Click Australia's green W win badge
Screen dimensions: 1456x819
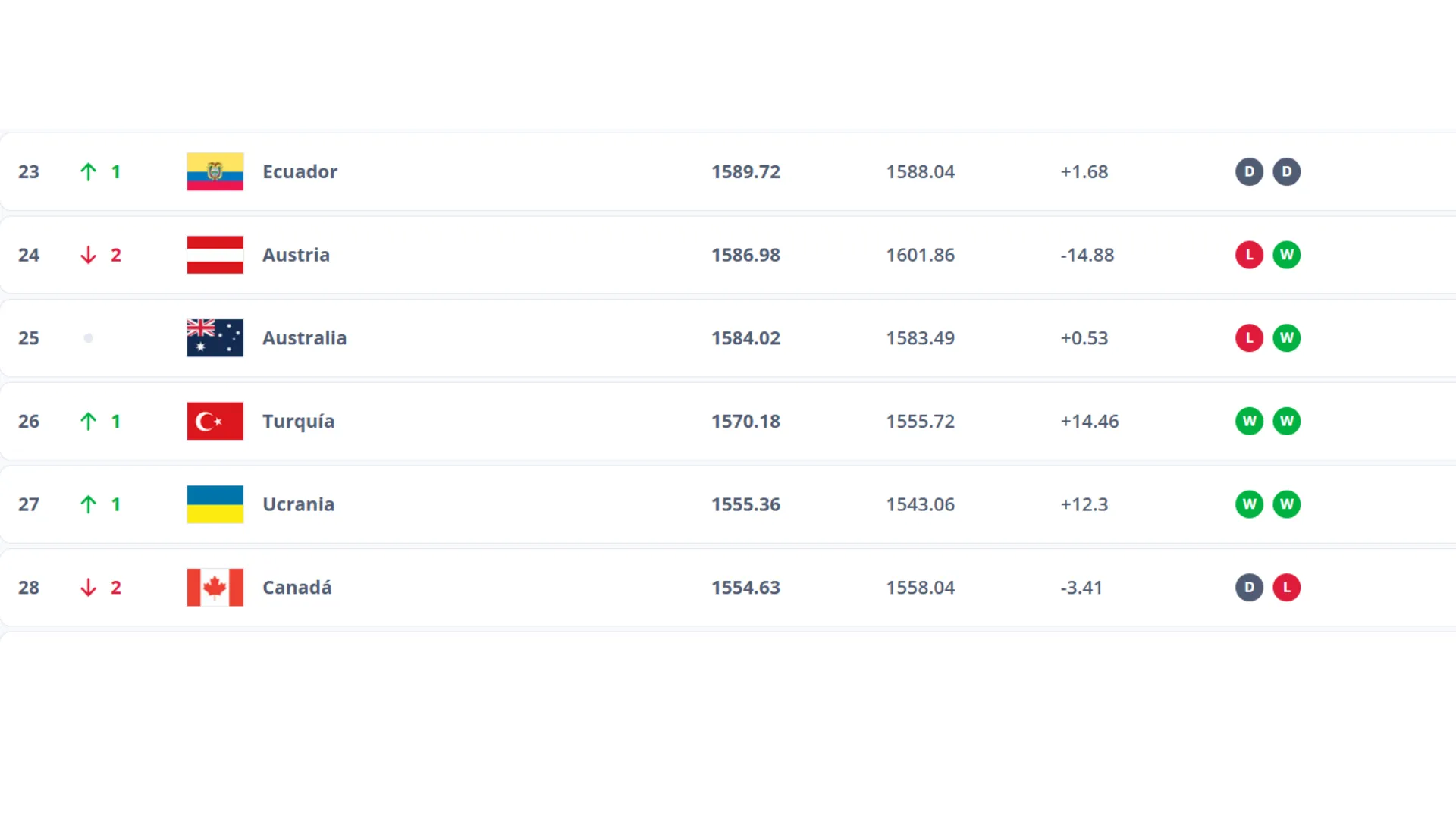1286,338
